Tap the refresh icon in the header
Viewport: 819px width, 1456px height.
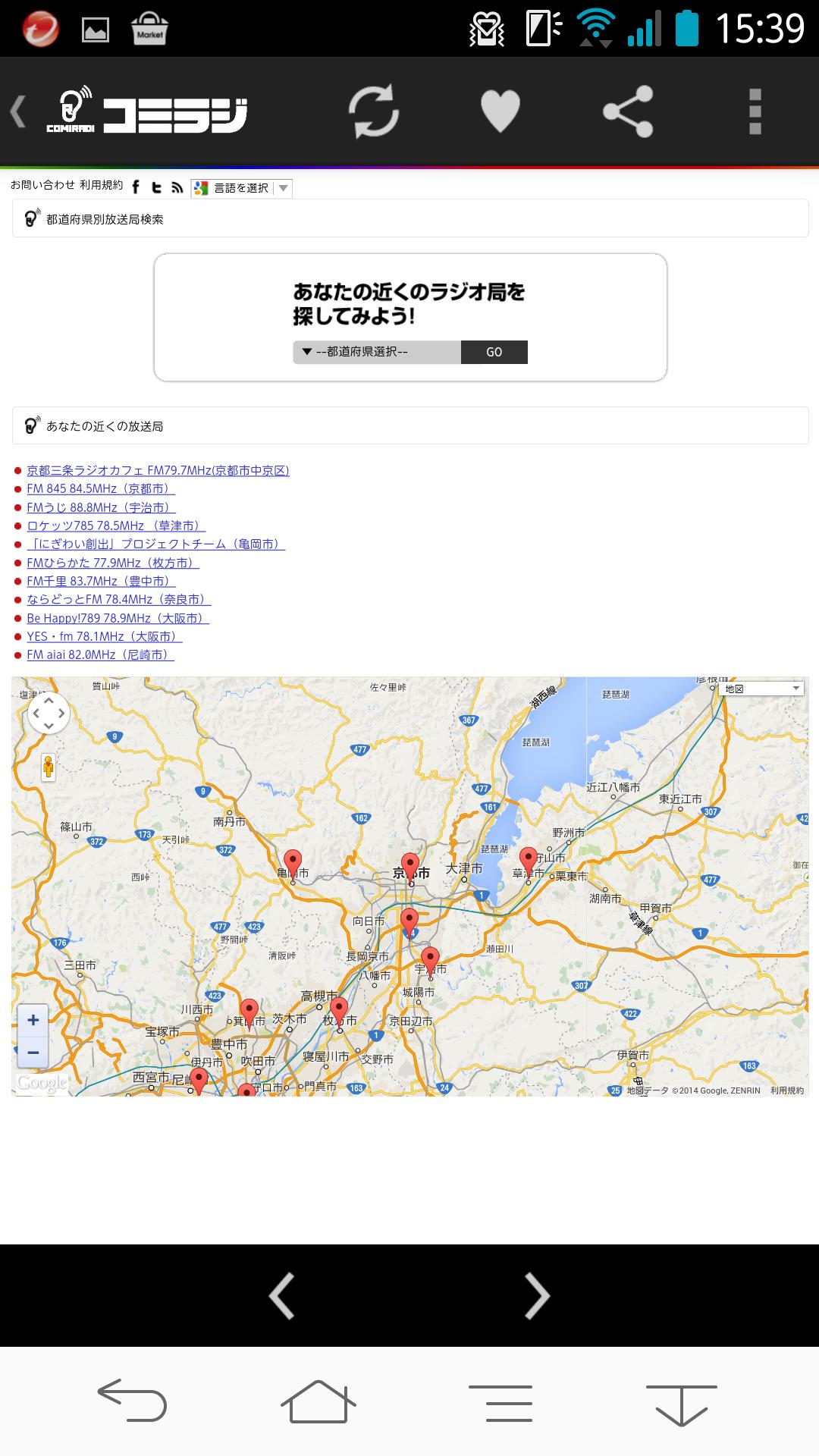coord(374,112)
